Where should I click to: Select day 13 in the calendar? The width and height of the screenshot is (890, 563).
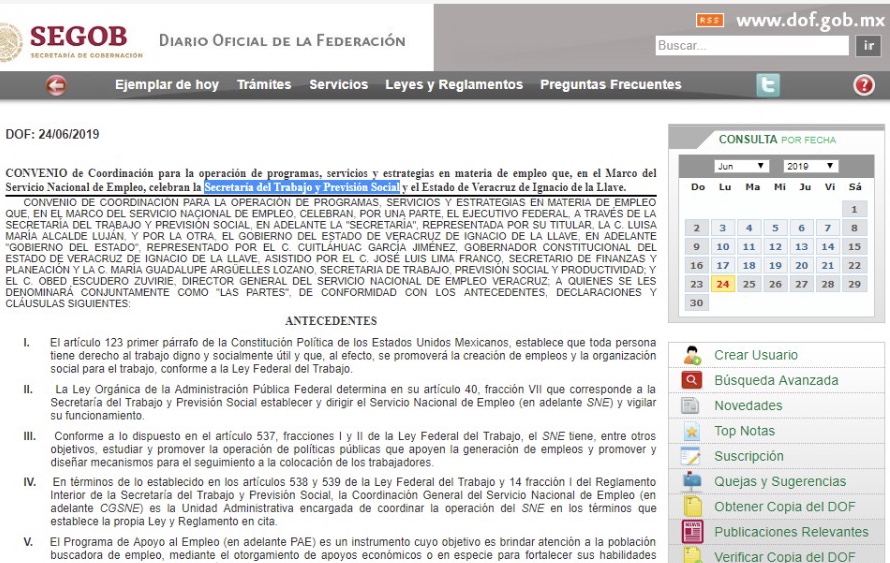[801, 247]
